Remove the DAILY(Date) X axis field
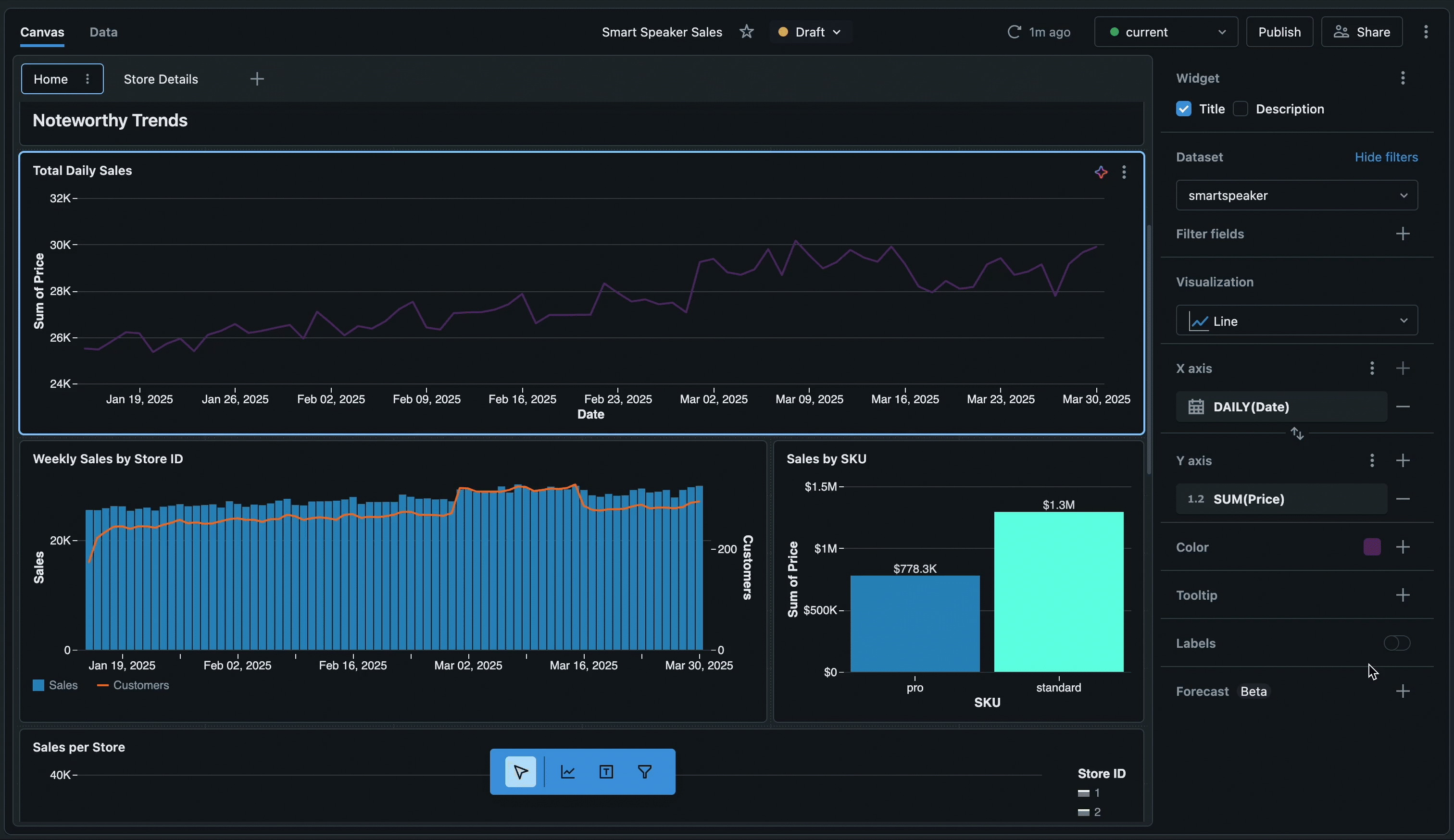This screenshot has width=1454, height=840. pos(1403,407)
